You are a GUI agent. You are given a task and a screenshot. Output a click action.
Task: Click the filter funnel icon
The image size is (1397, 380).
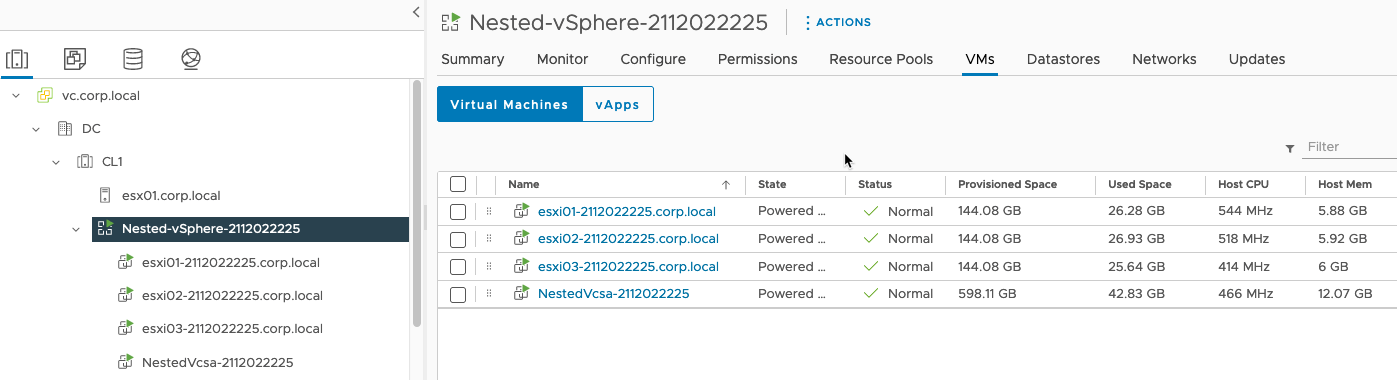(1290, 148)
